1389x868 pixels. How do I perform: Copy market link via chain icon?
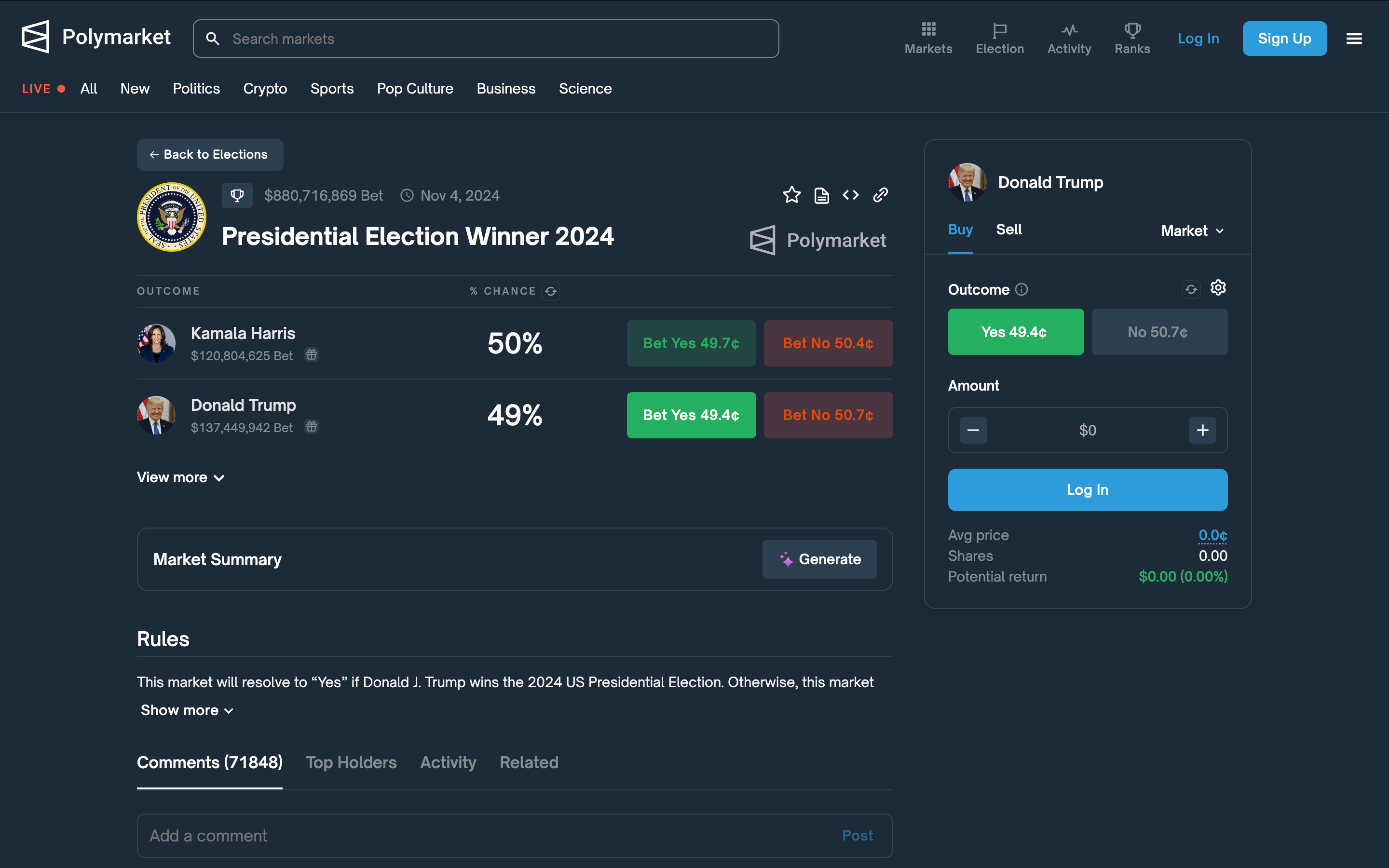tap(881, 195)
